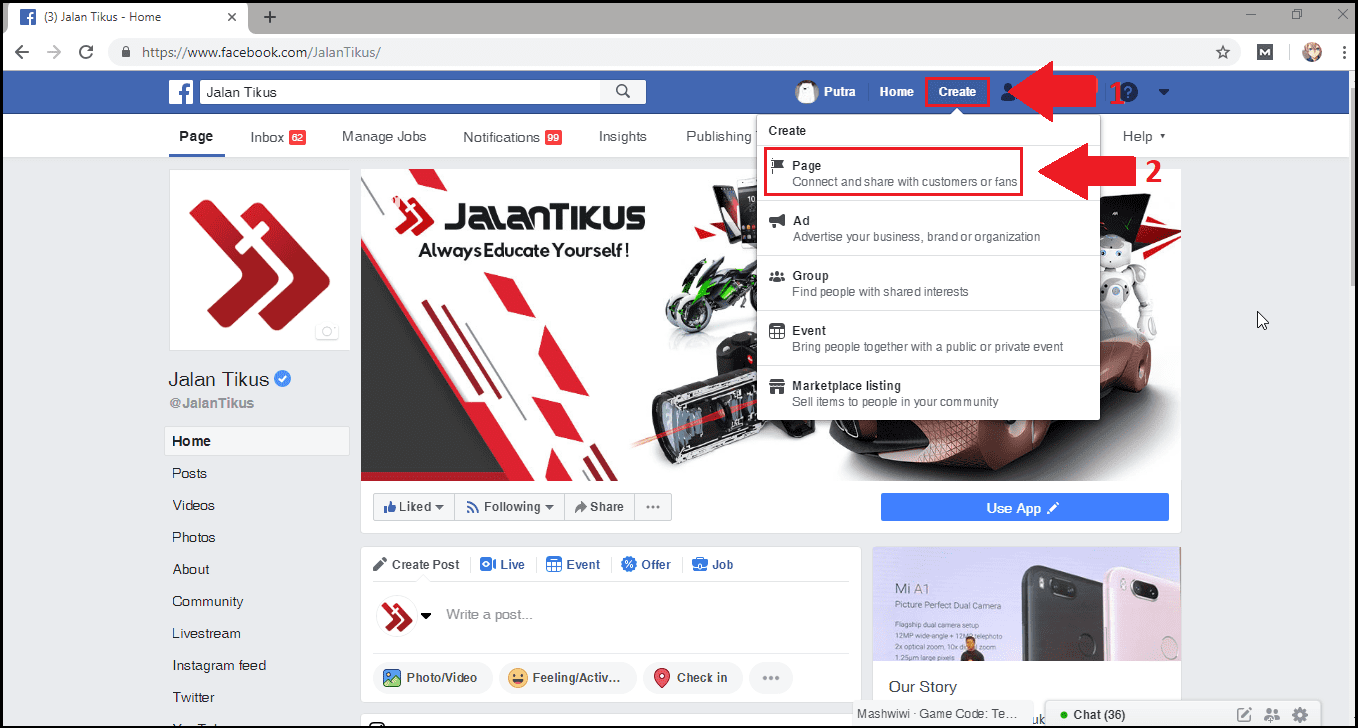The height and width of the screenshot is (728, 1358).
Task: Click the Facebook search input field
Action: click(400, 92)
